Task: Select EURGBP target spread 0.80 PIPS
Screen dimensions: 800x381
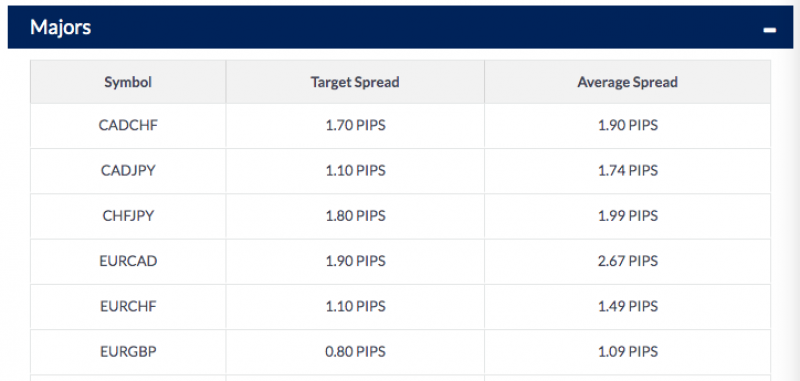Action: (x=356, y=352)
